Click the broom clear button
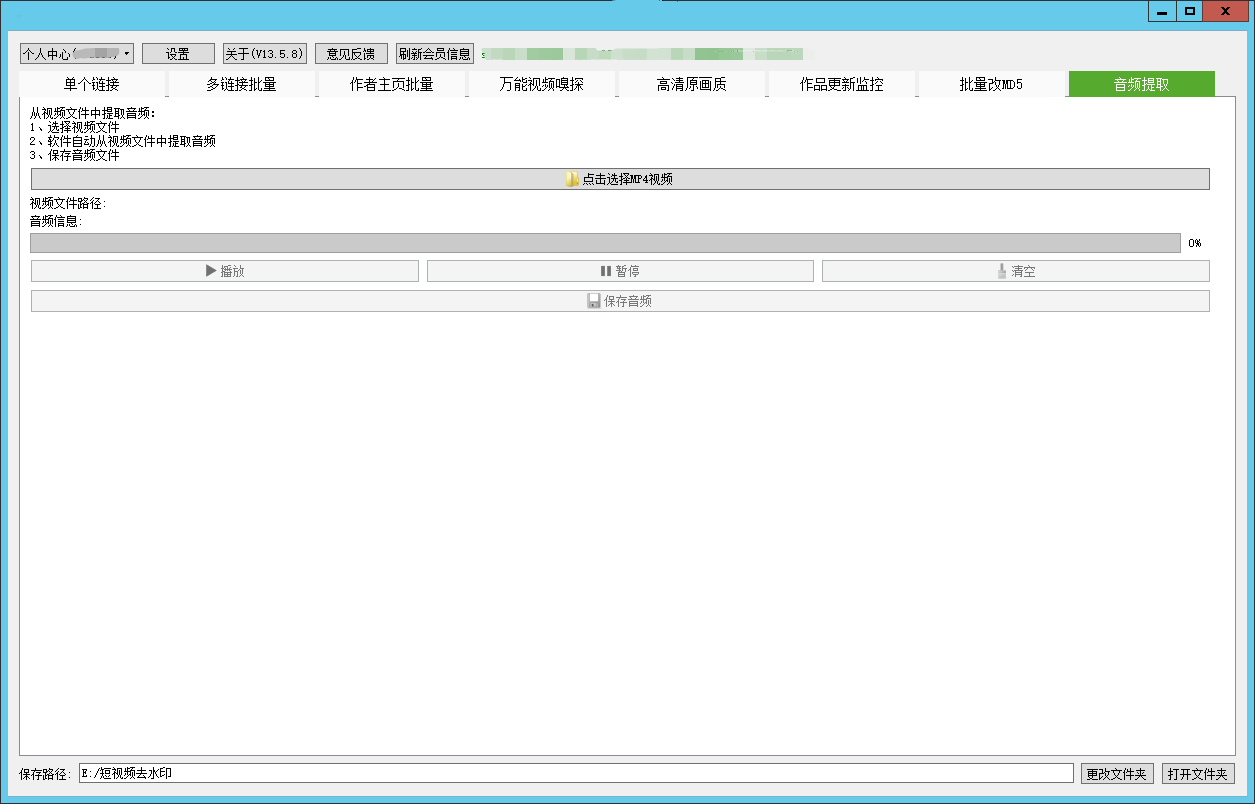 click(1015, 271)
